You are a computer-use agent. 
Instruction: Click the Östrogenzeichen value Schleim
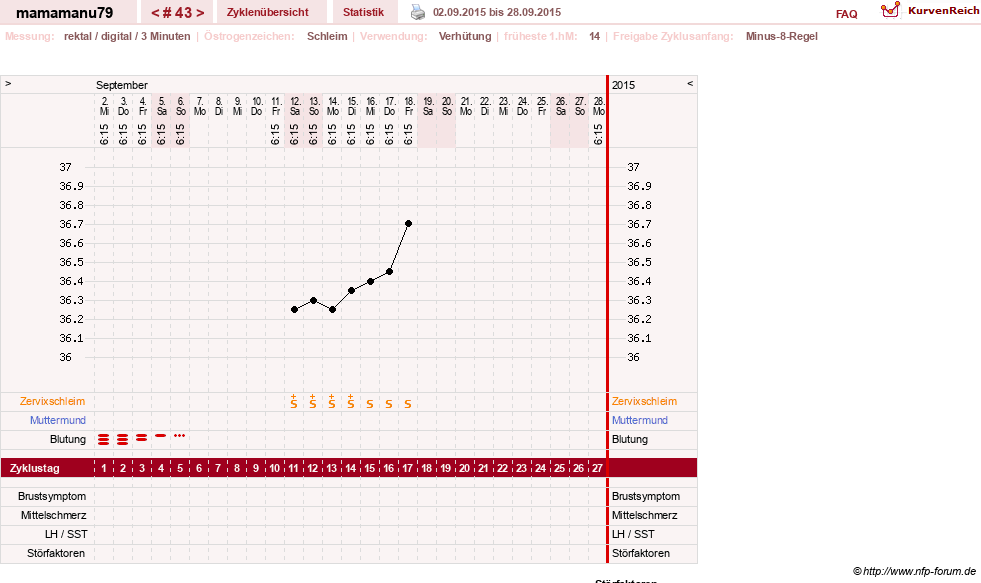(327, 36)
